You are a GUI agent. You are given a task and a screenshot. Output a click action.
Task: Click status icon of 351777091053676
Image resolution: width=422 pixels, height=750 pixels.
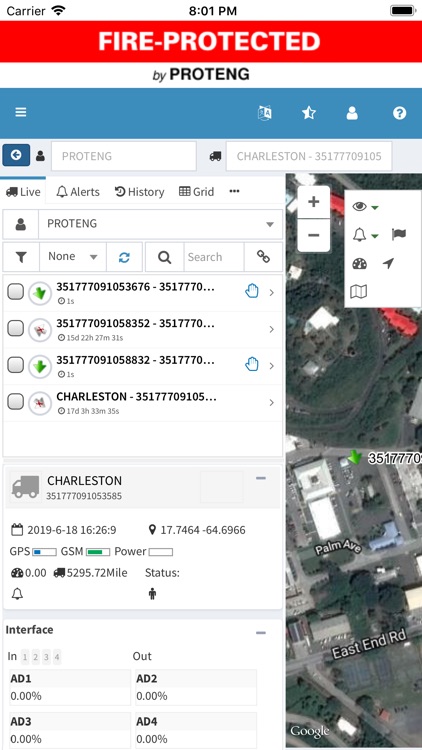(40, 293)
